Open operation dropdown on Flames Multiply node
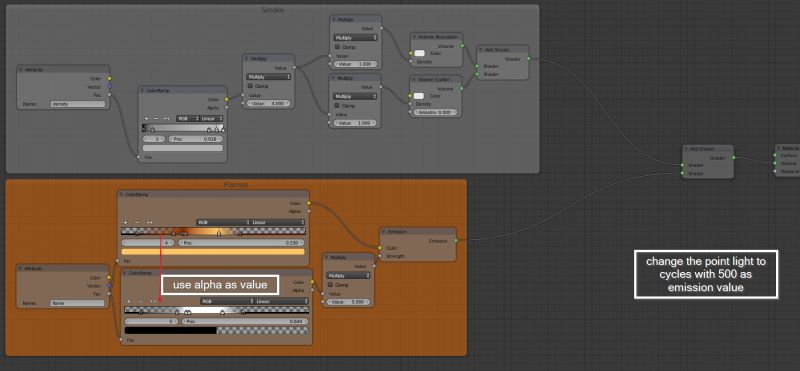The width and height of the screenshot is (800, 371). pos(348,275)
